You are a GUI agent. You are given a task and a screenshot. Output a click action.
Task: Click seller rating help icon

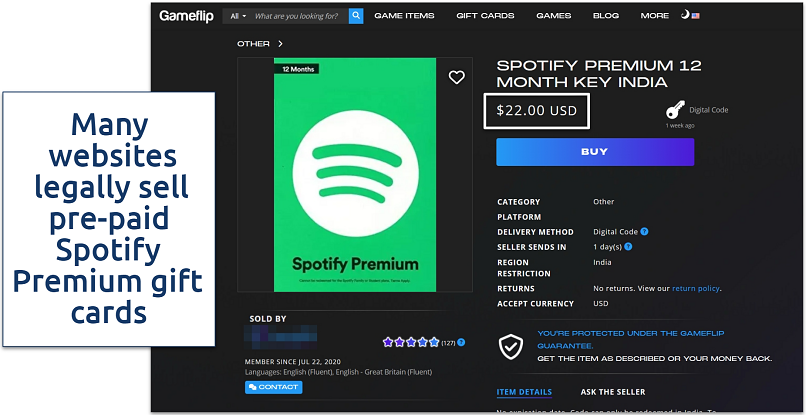462,342
